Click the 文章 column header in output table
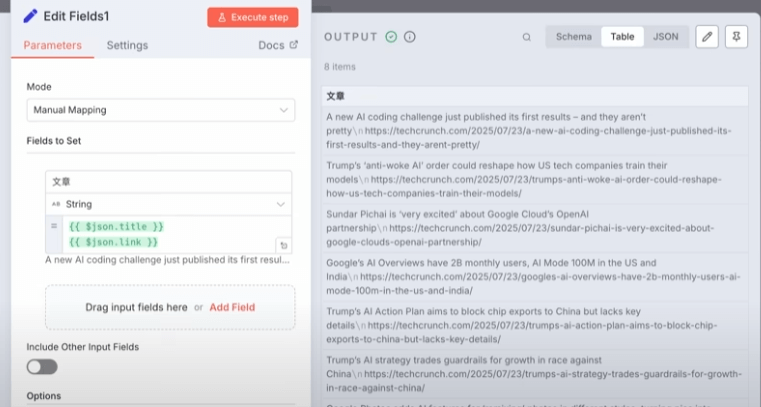This screenshot has height=407, width=761. coord(336,96)
